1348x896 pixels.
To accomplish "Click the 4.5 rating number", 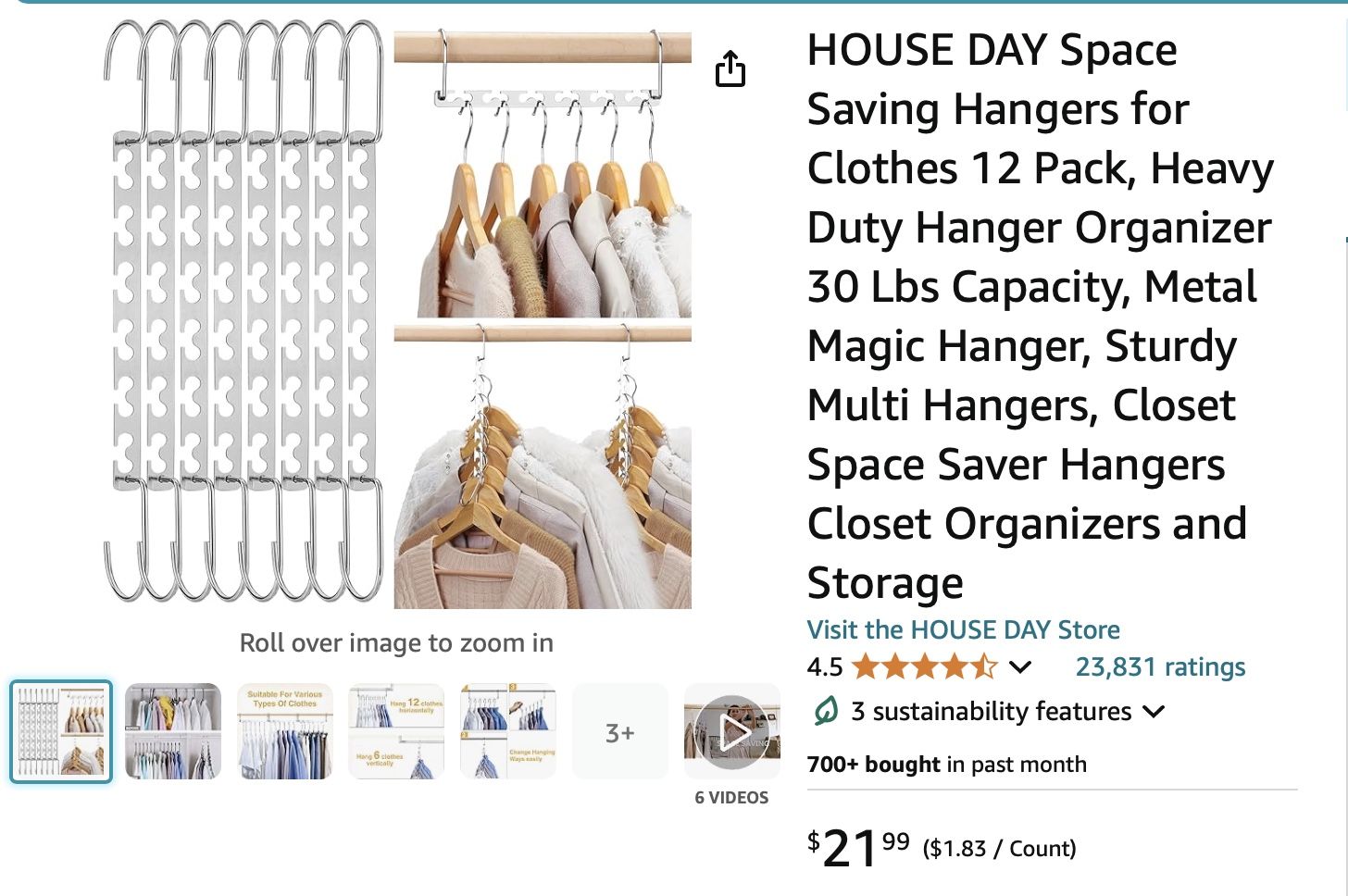I will (825, 666).
